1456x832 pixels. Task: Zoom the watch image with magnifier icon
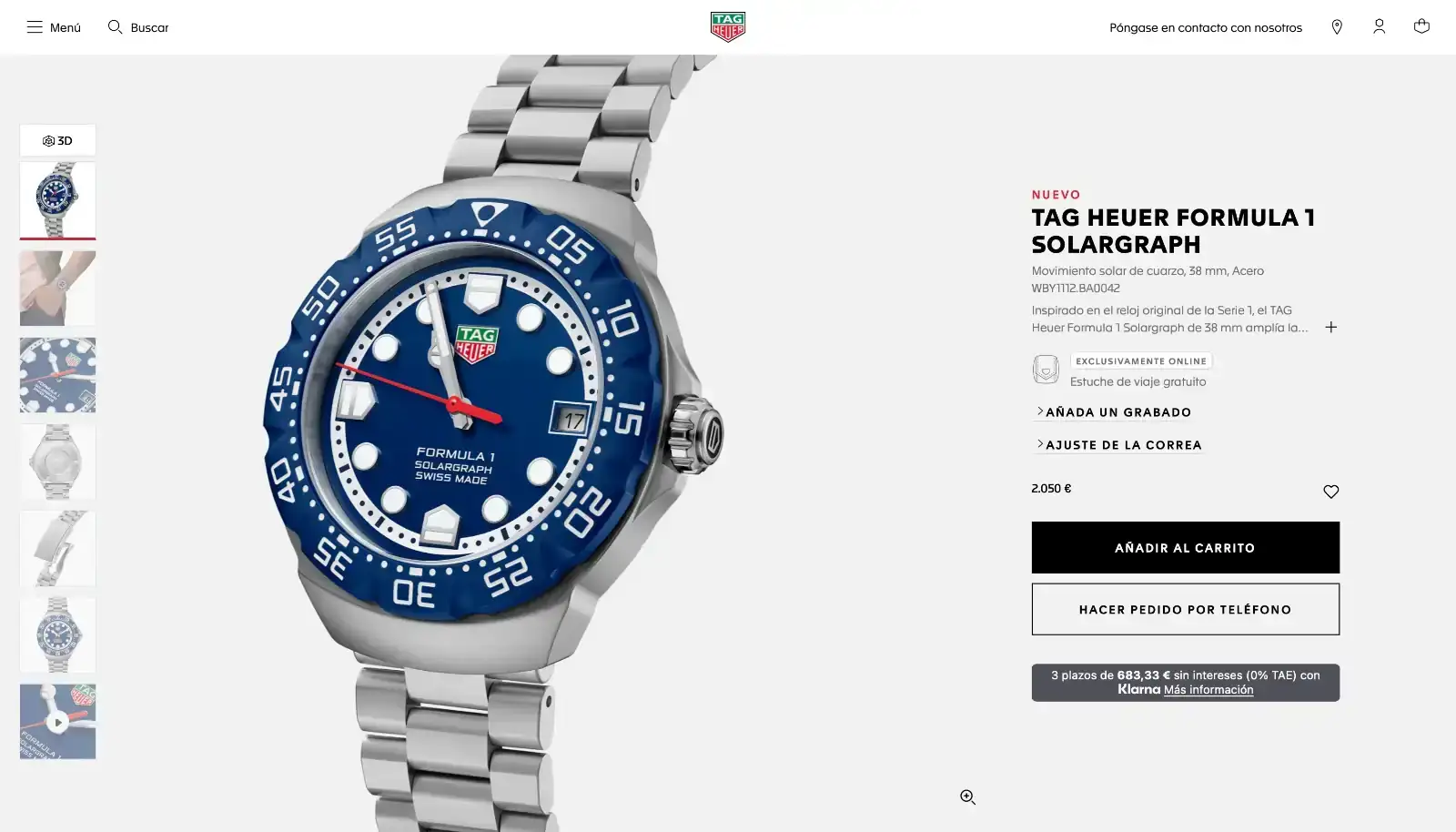(967, 797)
